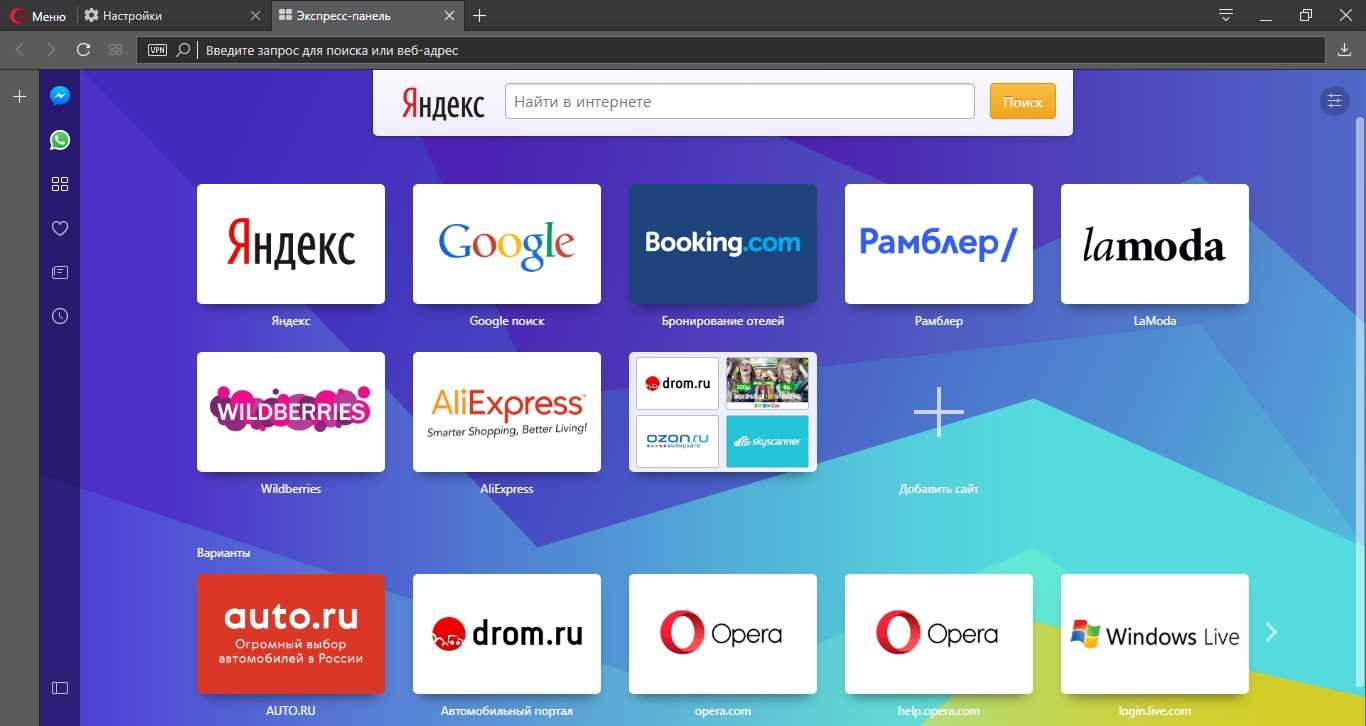Open a new tab with plus button
This screenshot has height=726, width=1366.
point(480,16)
